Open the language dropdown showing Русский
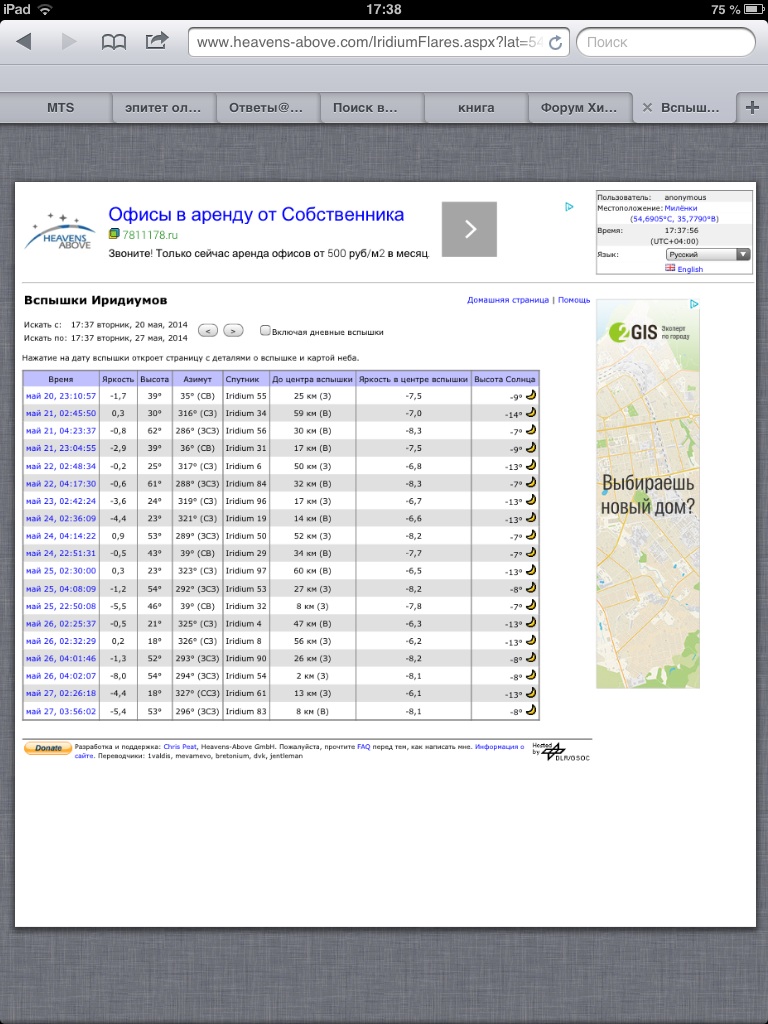The height and width of the screenshot is (1024, 768). 708,255
